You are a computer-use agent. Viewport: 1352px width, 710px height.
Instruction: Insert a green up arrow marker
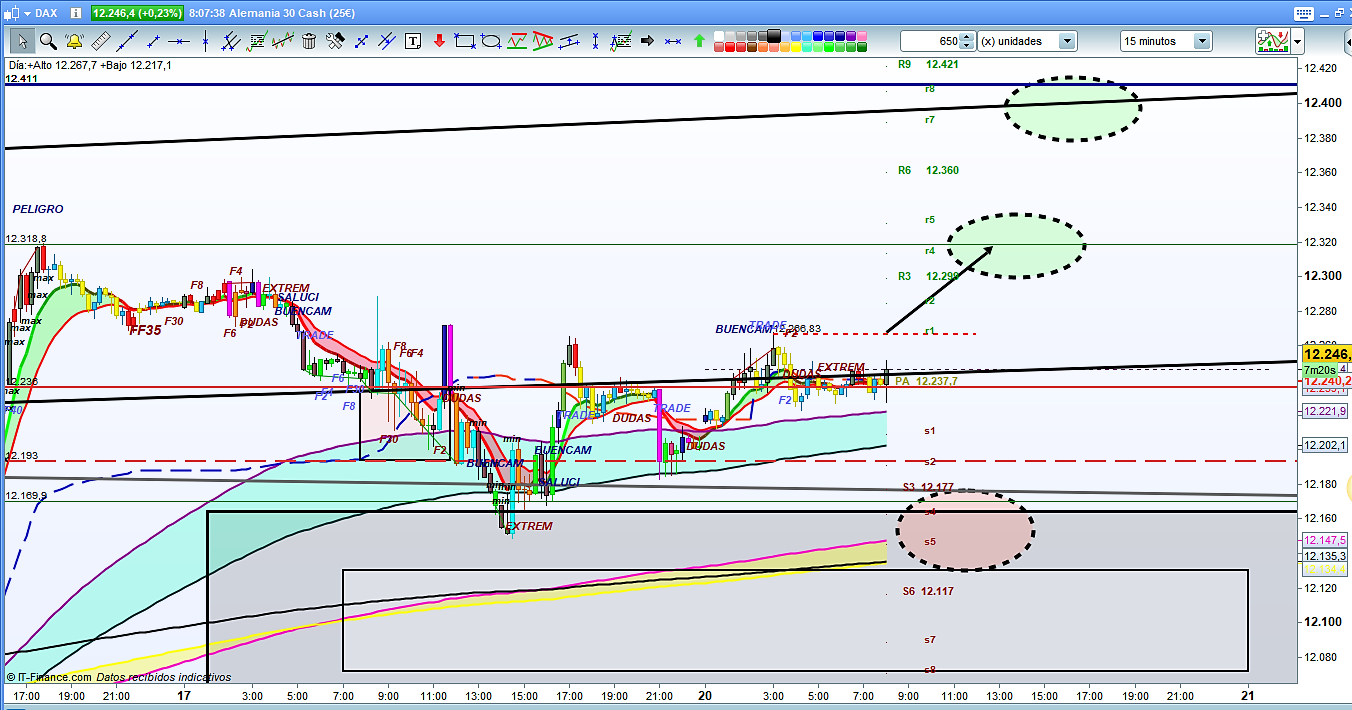(698, 41)
